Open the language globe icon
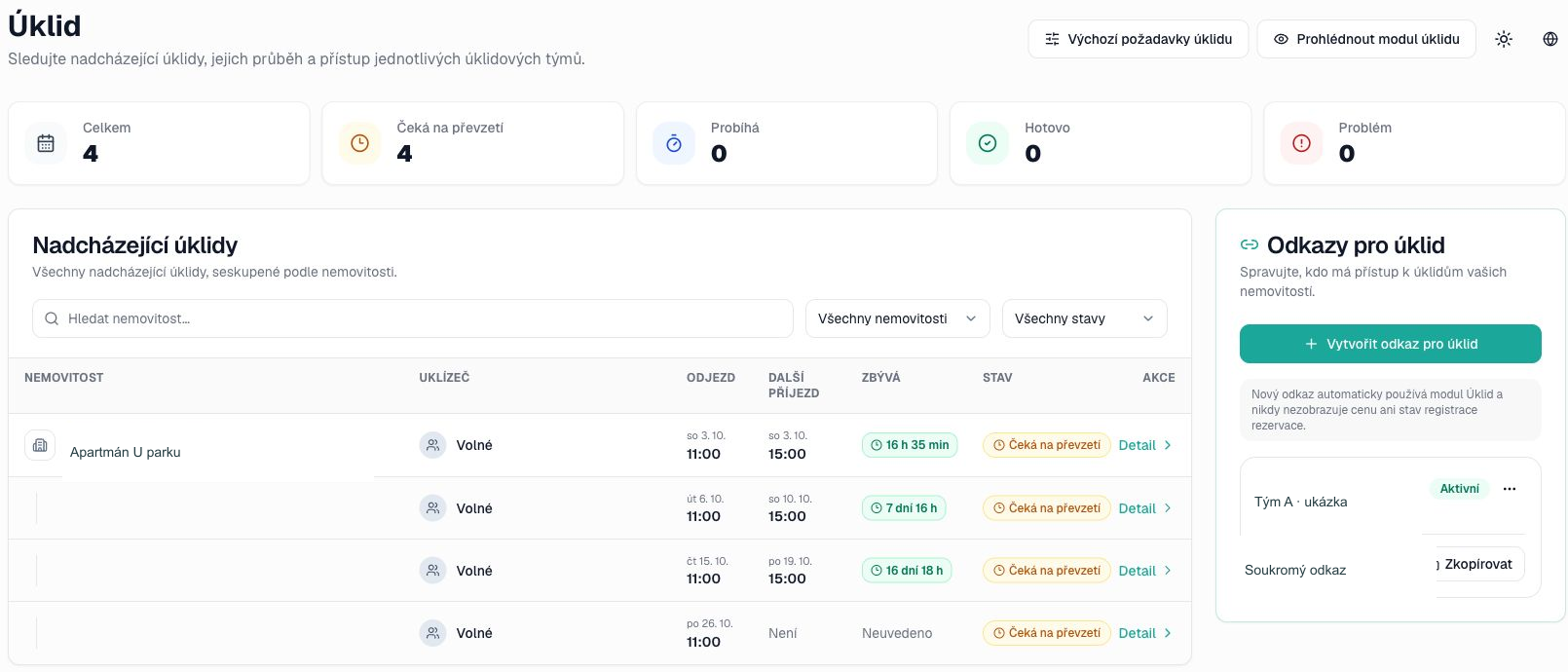 [x=1550, y=39]
